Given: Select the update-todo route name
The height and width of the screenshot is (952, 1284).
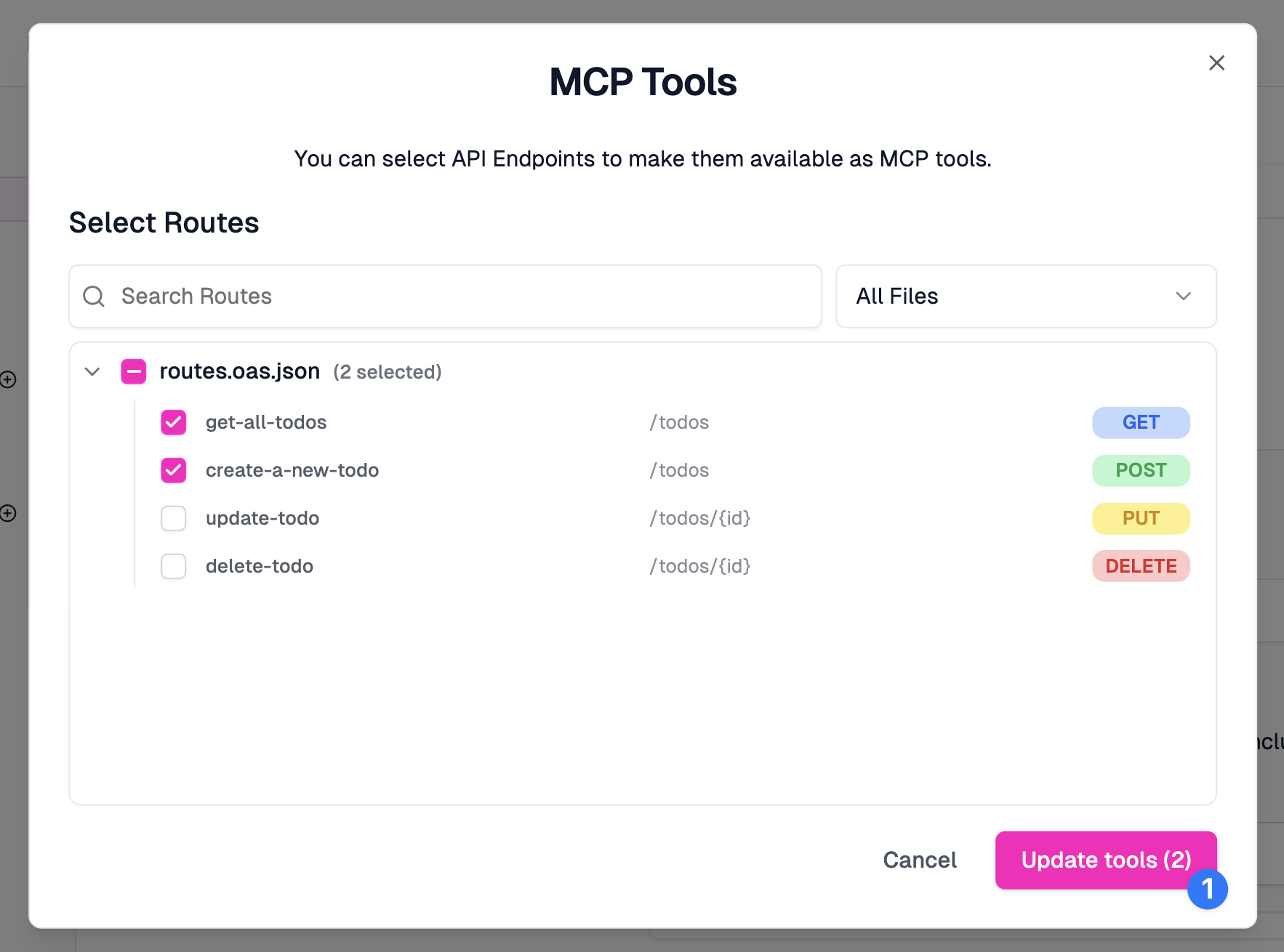Looking at the screenshot, I should (x=262, y=518).
